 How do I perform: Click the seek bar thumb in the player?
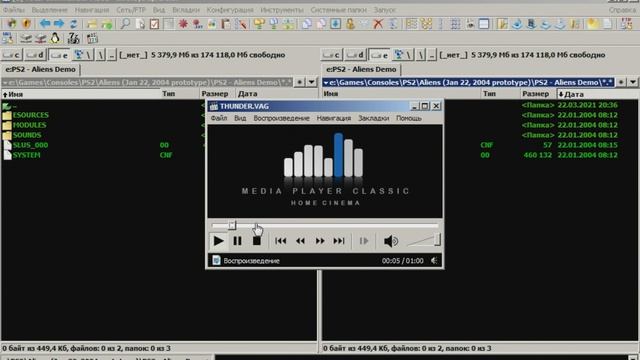[232, 225]
